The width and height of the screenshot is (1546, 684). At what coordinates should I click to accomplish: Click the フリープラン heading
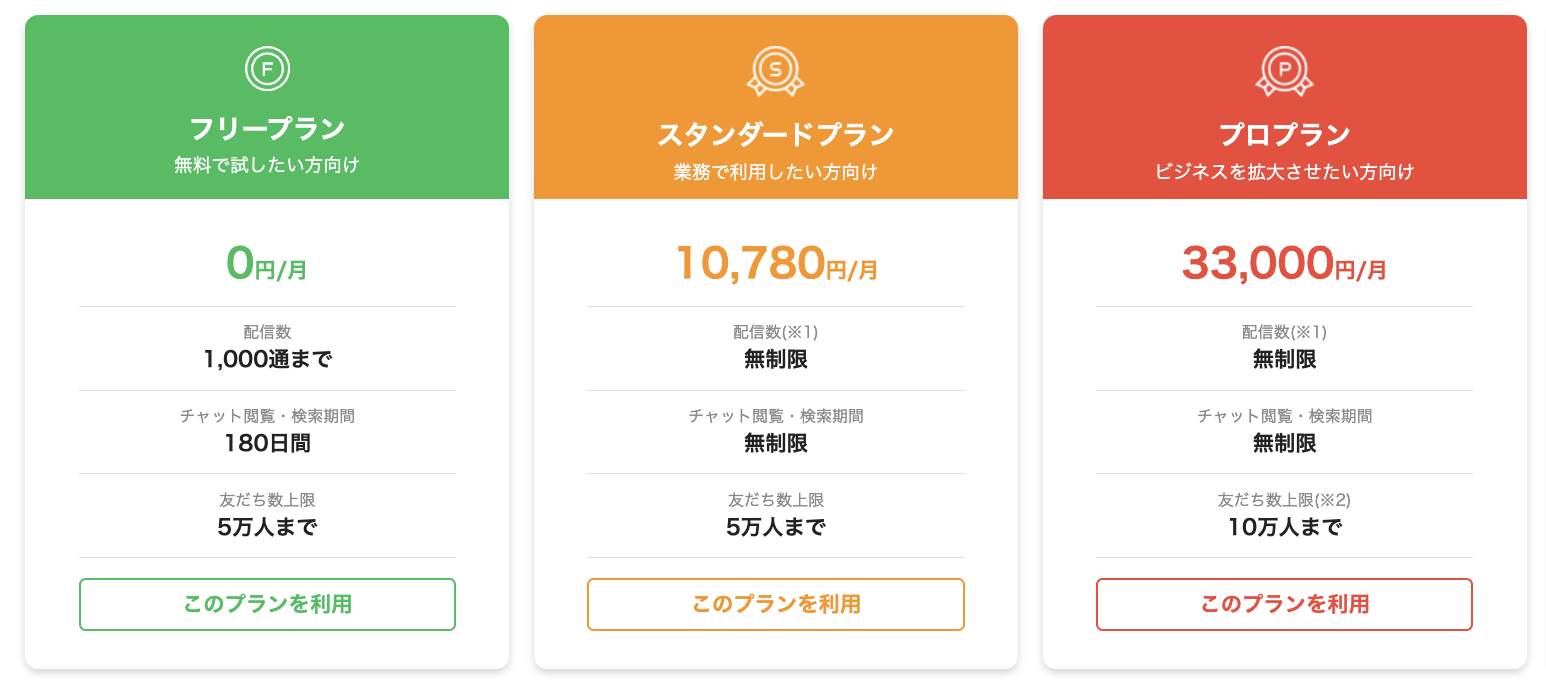267,129
